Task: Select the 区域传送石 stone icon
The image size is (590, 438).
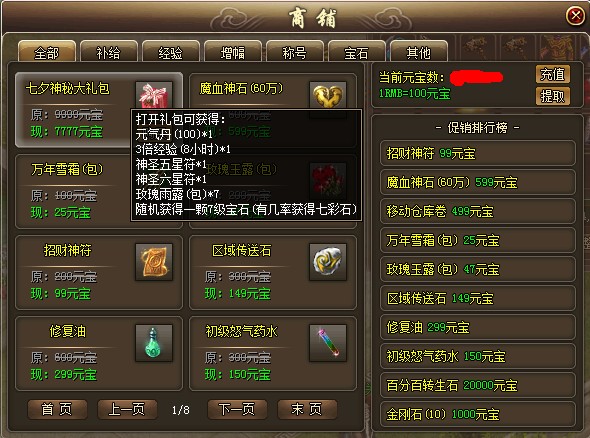Action: [x=328, y=262]
